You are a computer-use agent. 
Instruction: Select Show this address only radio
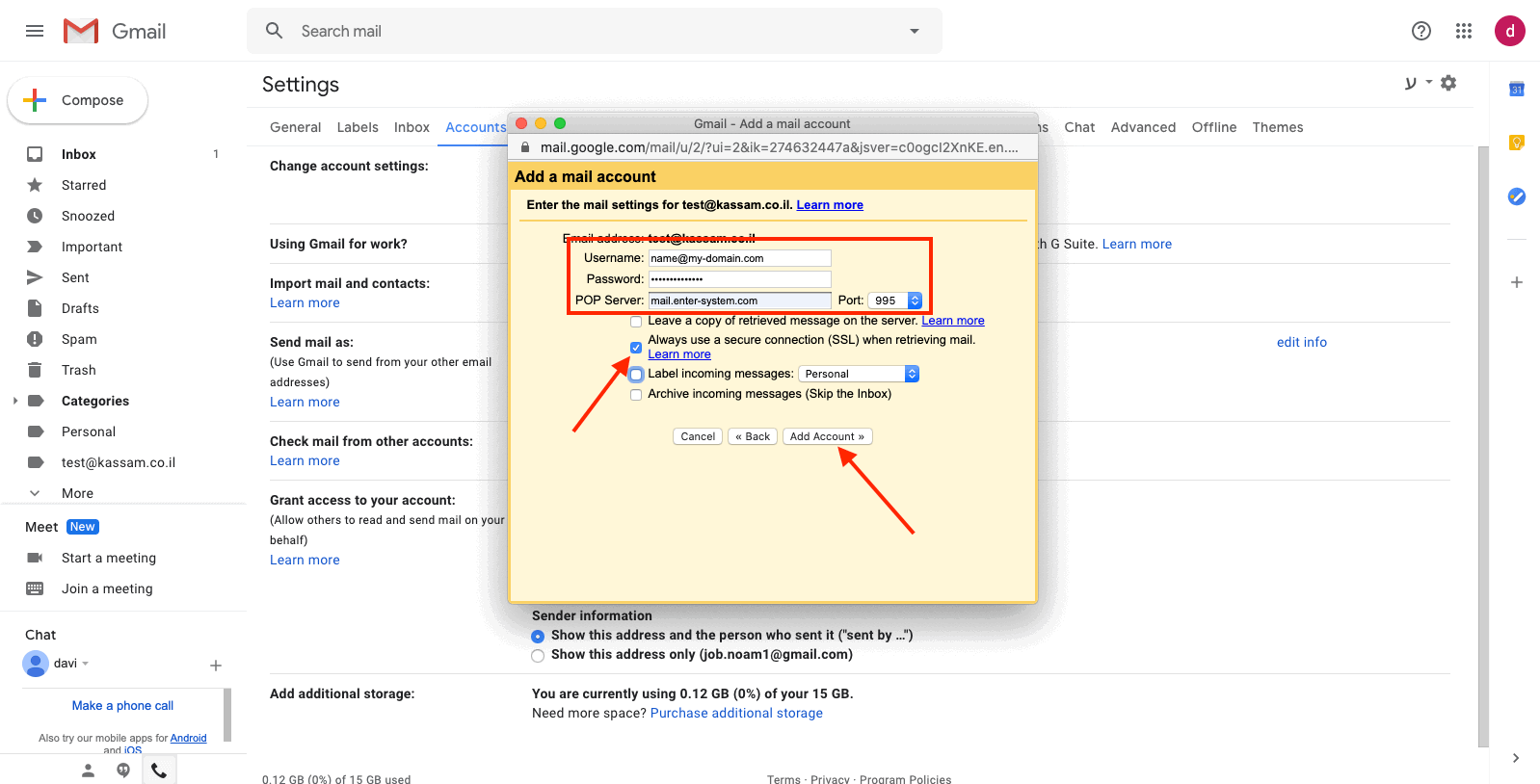[538, 656]
